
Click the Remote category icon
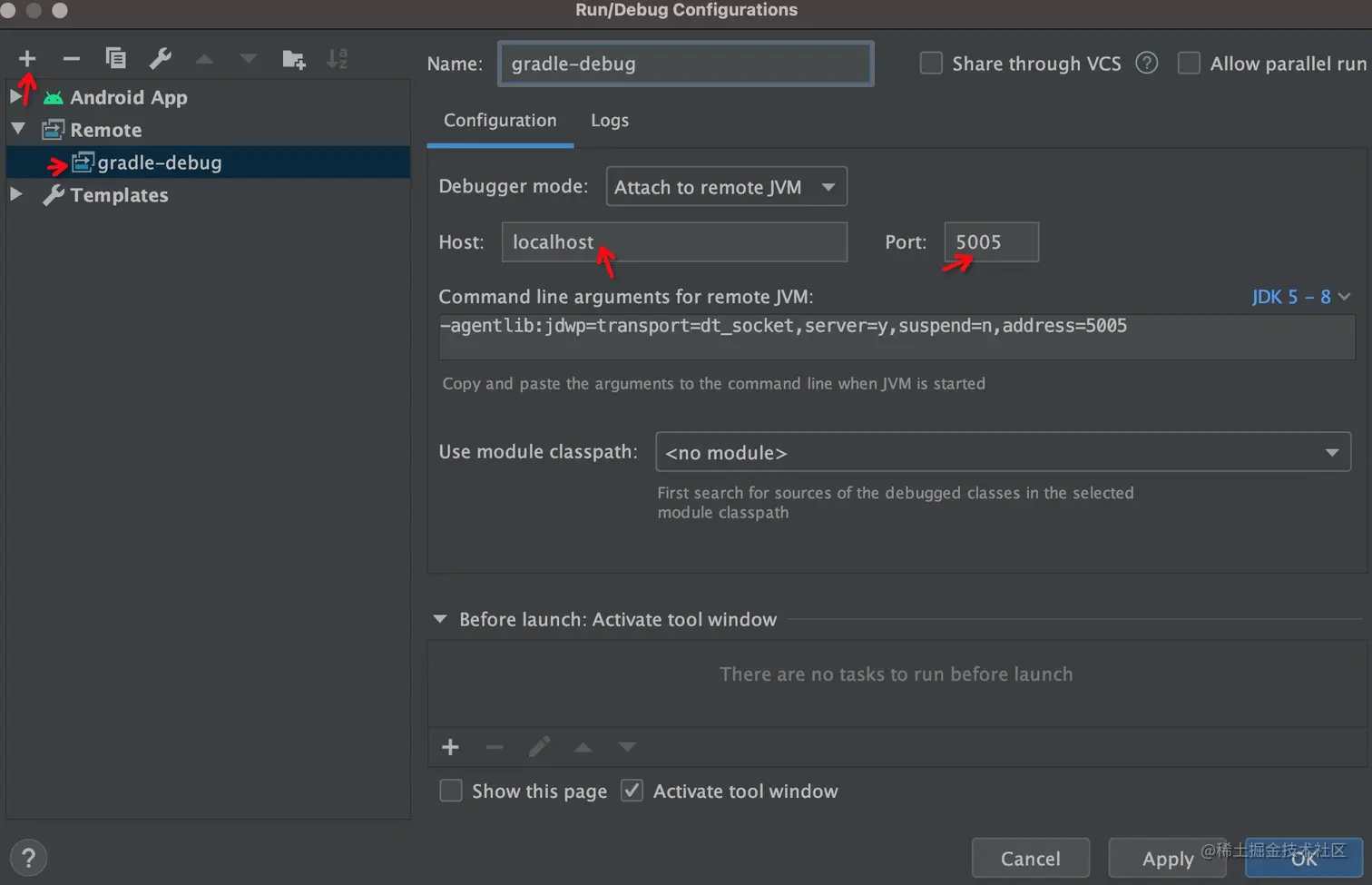click(54, 130)
